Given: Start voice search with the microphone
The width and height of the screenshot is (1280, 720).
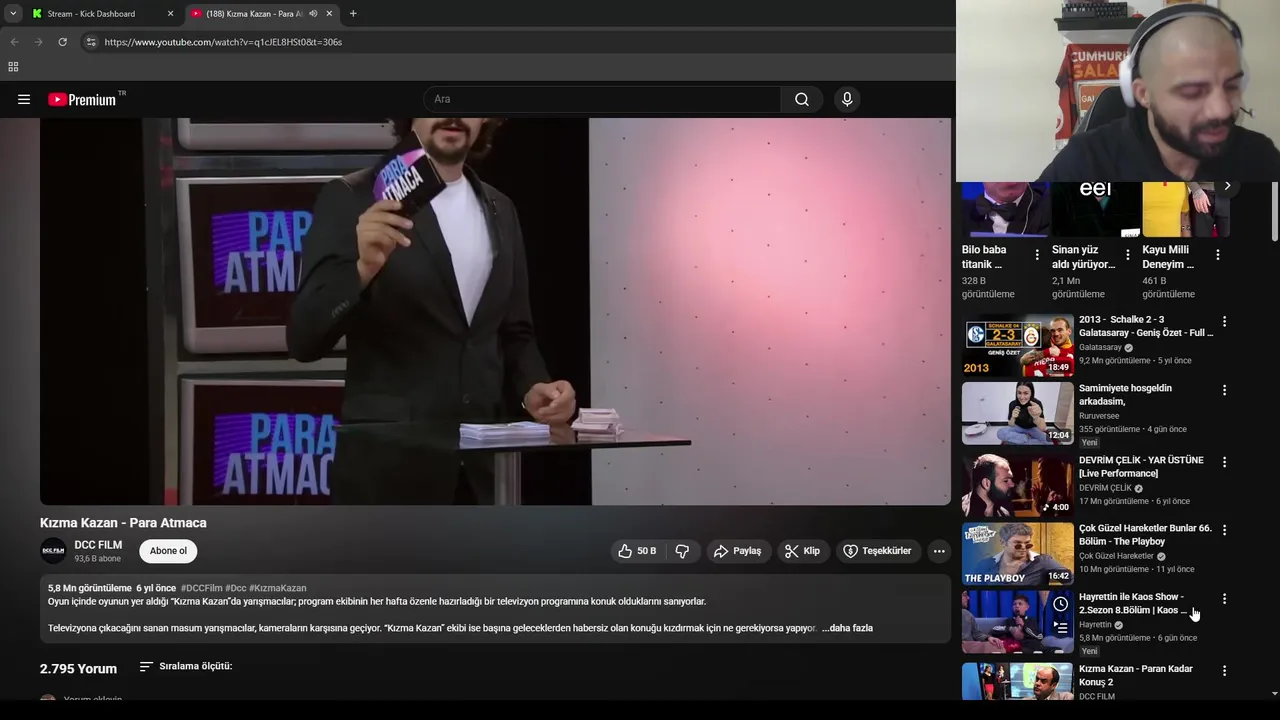Looking at the screenshot, I should coord(847,99).
